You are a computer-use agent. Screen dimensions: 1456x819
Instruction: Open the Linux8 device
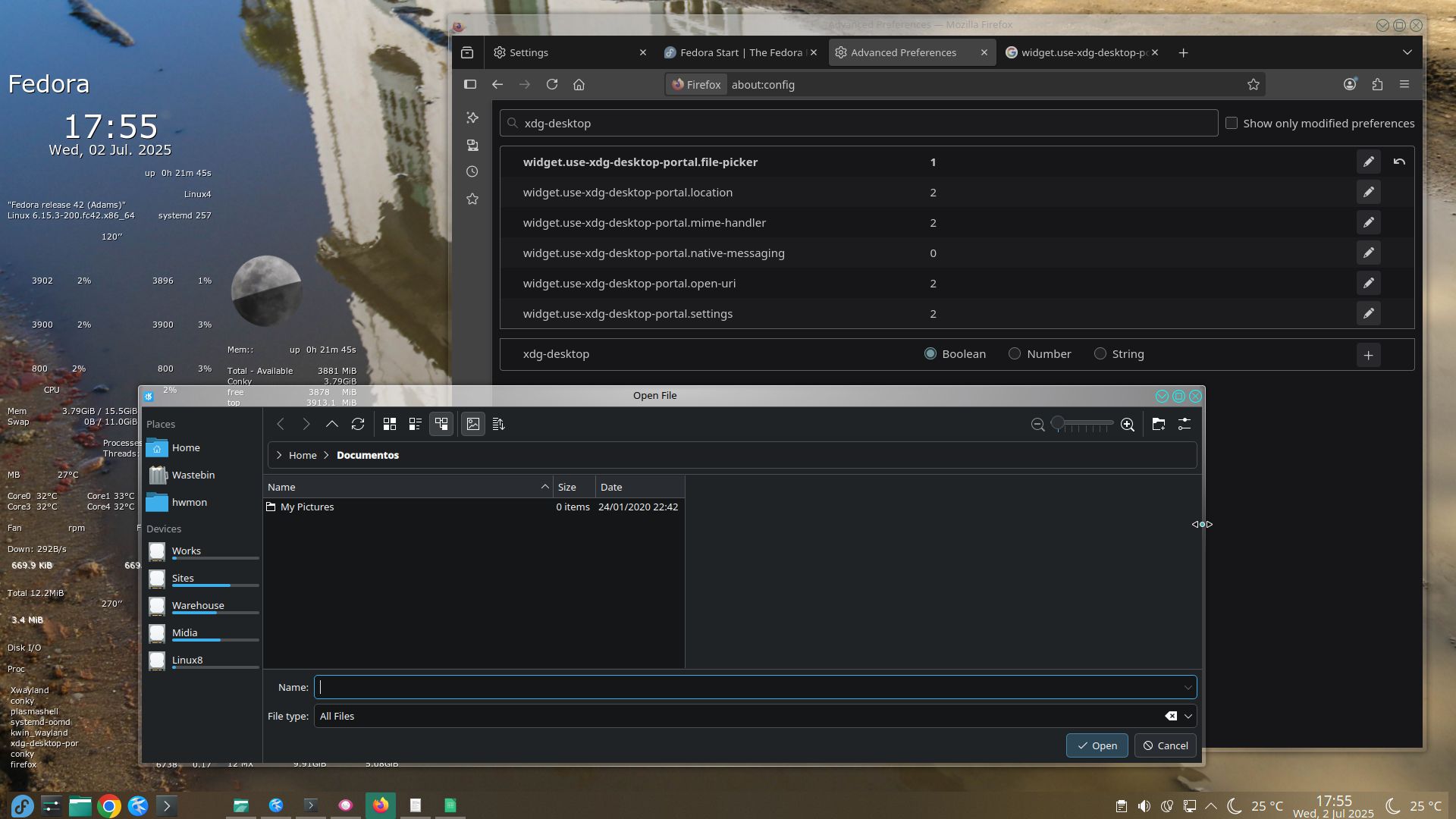tap(202, 661)
